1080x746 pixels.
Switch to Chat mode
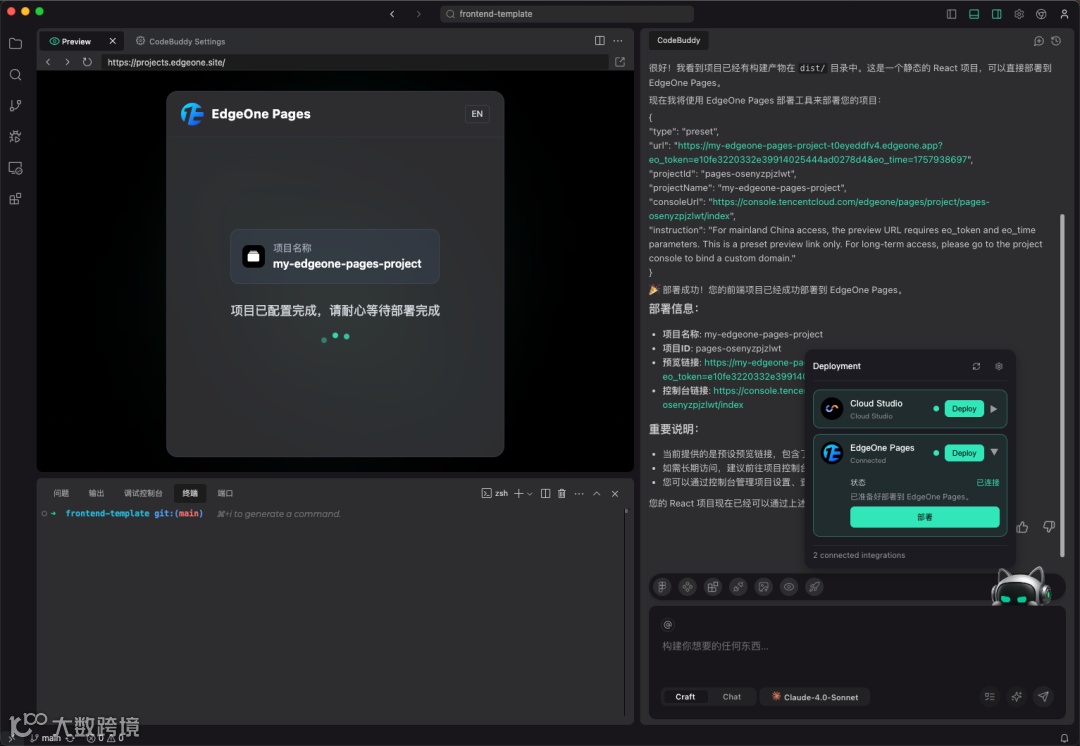pyautogui.click(x=731, y=697)
